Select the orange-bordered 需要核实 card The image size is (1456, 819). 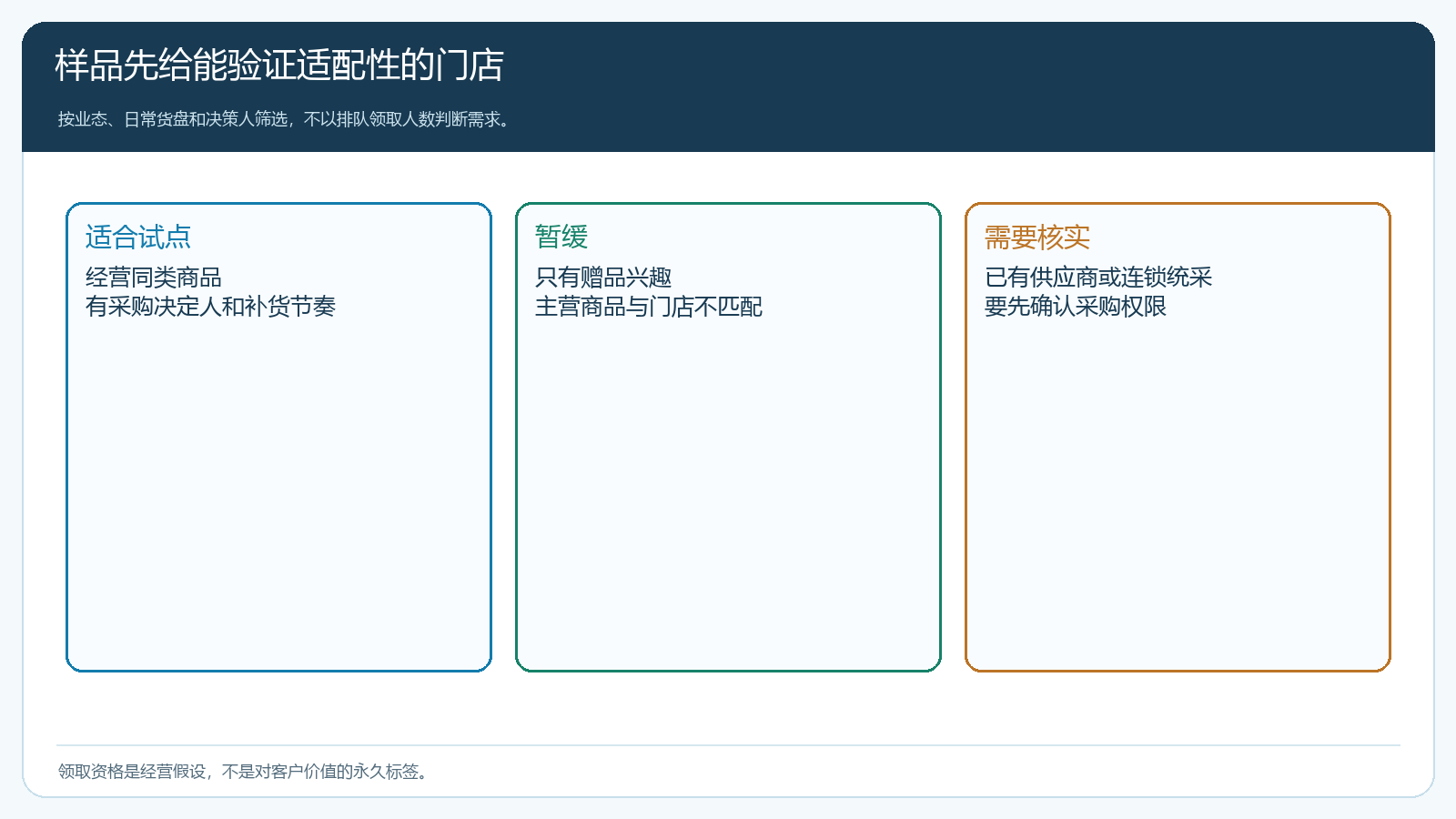tap(1178, 437)
